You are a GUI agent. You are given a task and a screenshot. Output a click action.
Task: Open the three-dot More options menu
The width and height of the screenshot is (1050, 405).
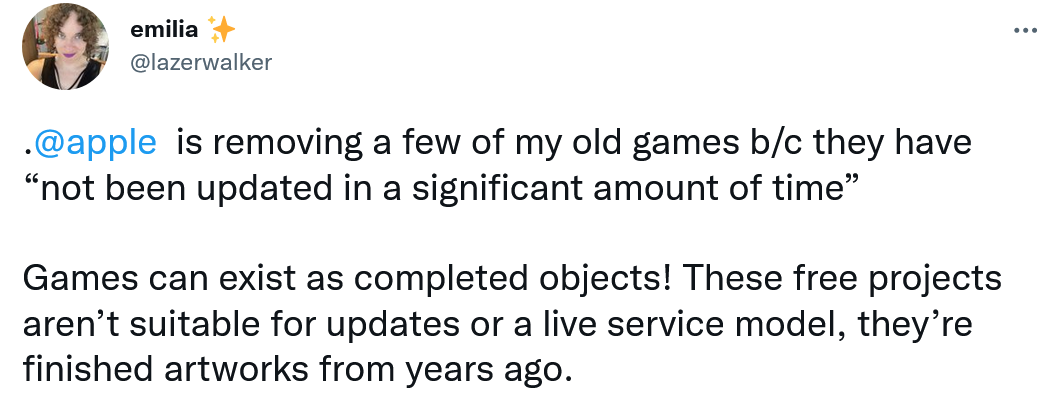(x=1025, y=30)
